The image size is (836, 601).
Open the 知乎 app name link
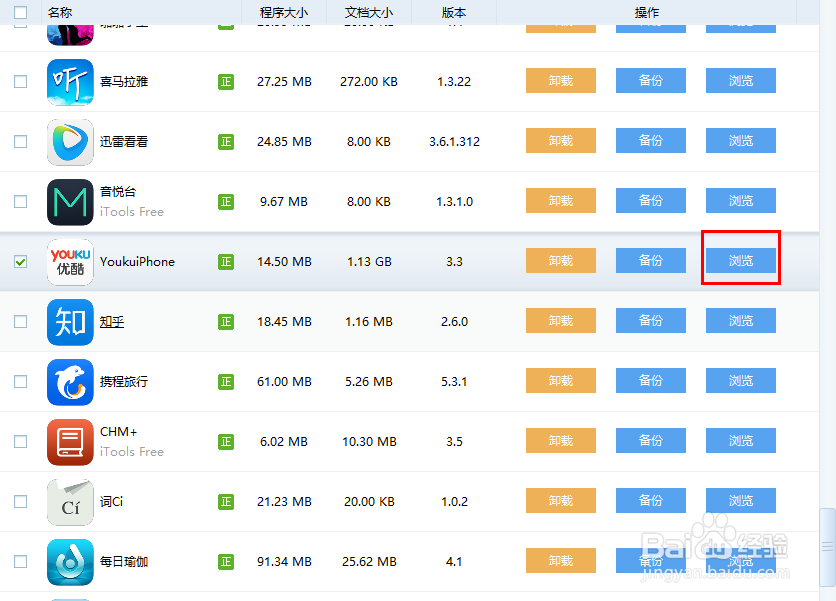click(112, 322)
